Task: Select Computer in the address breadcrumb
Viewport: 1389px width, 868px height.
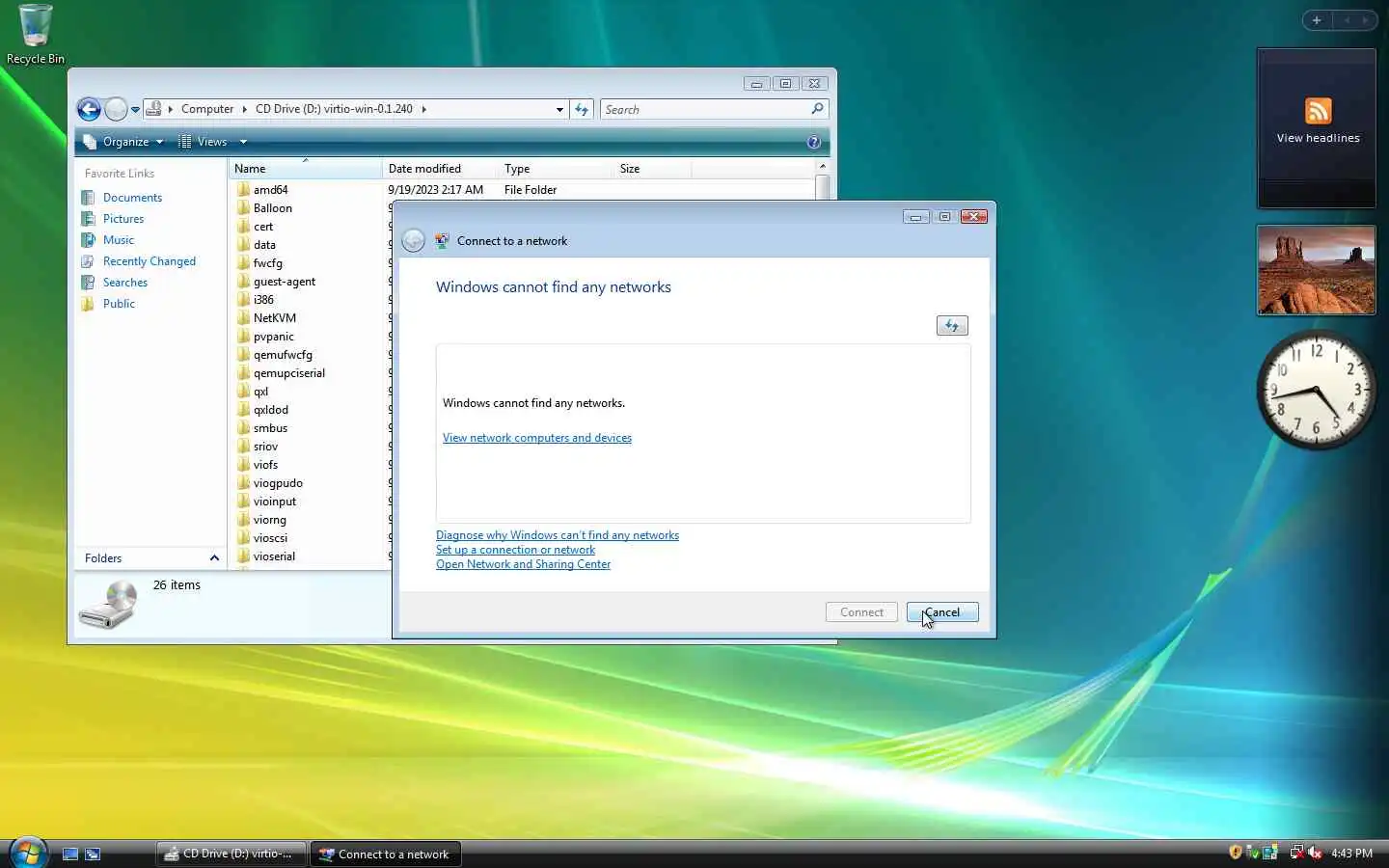Action: 207,109
